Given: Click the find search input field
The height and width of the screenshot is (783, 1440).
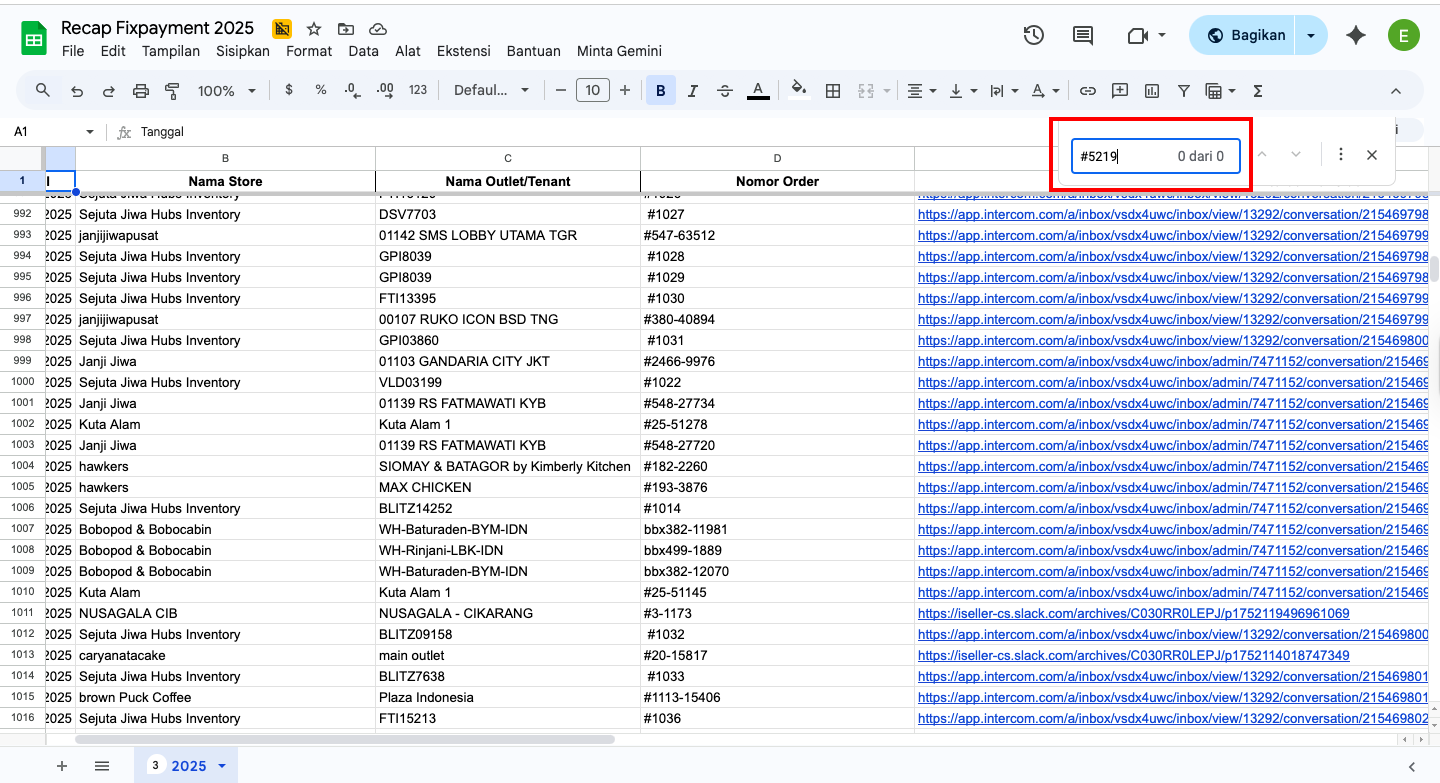Looking at the screenshot, I should (x=1125, y=156).
